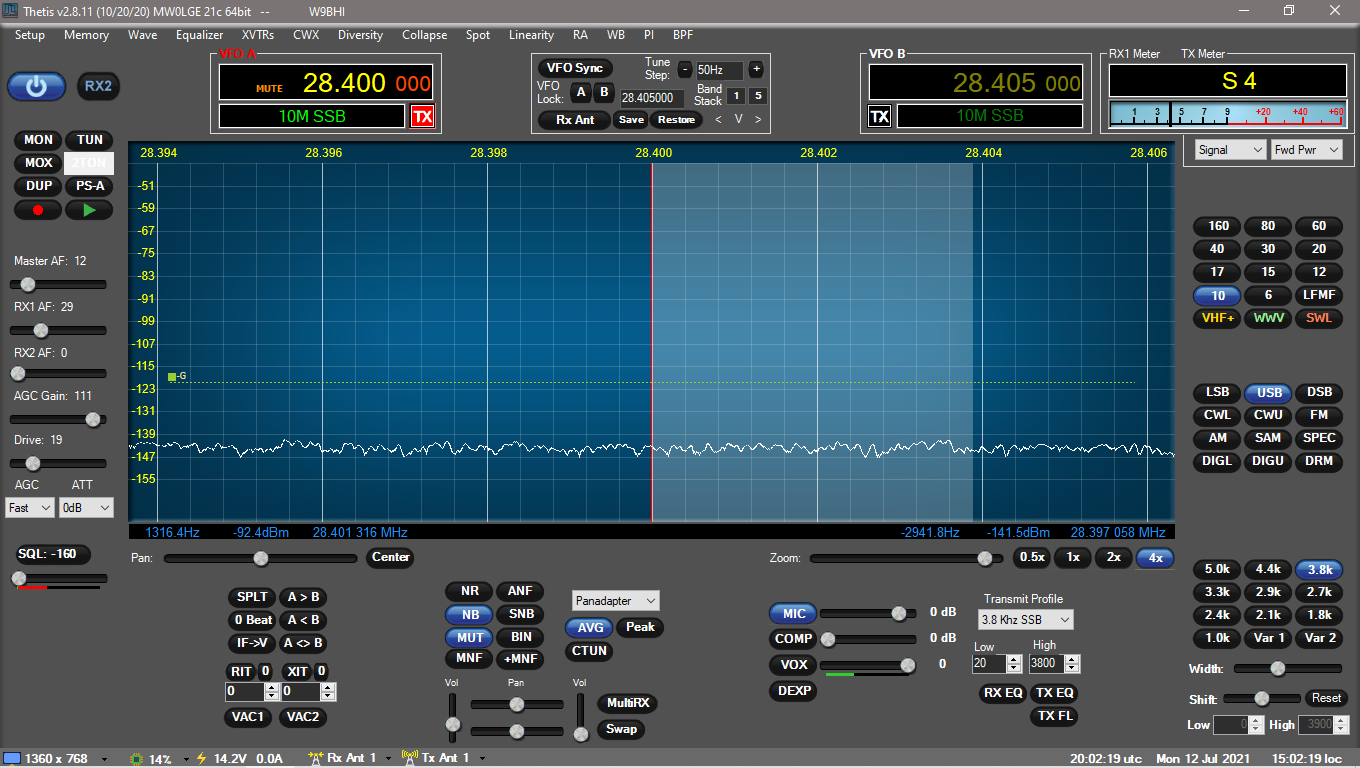Image resolution: width=1360 pixels, height=768 pixels.
Task: Open the Transmit Profile dropdown
Action: [x=1024, y=619]
